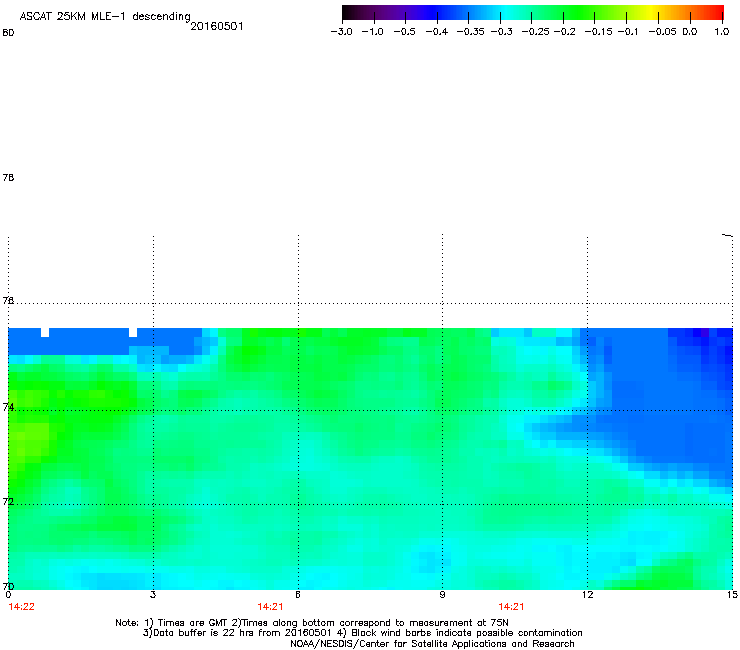This screenshot has height=650, width=740.
Task: Click the red time label "14:22"
Action: [x=22, y=607]
